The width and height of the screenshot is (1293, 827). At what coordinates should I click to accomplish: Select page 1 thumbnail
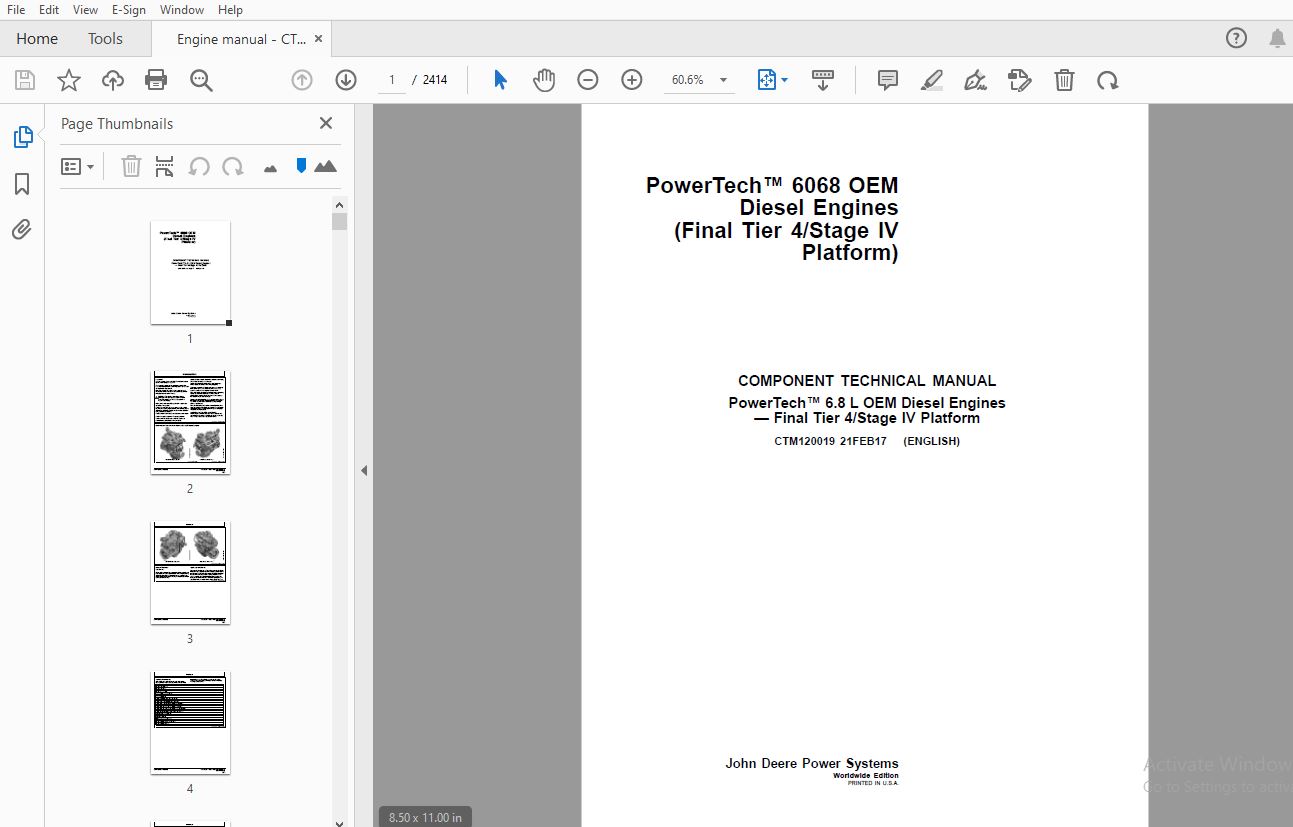click(190, 273)
